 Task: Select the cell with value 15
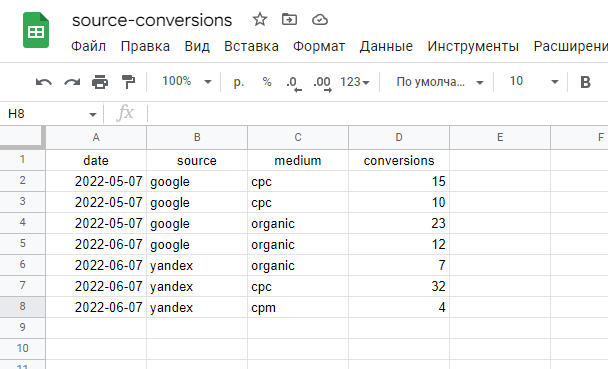[x=399, y=181]
